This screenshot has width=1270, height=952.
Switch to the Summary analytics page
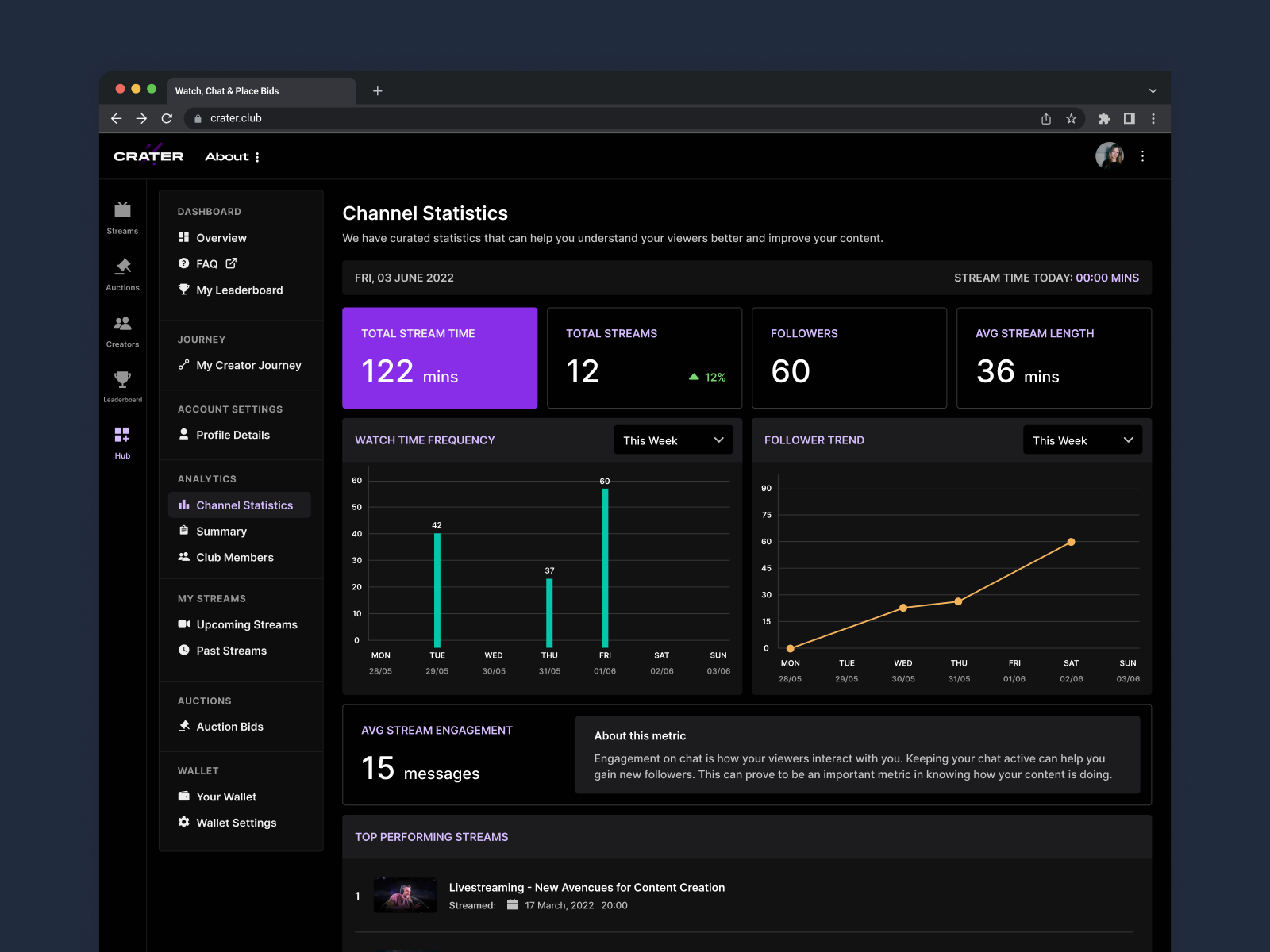221,531
